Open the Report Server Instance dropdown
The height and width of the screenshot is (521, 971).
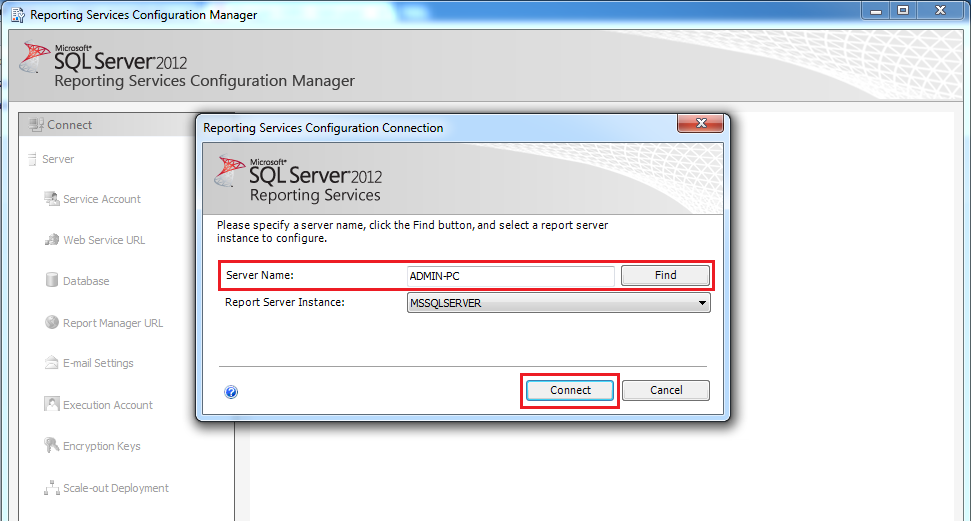(559, 303)
